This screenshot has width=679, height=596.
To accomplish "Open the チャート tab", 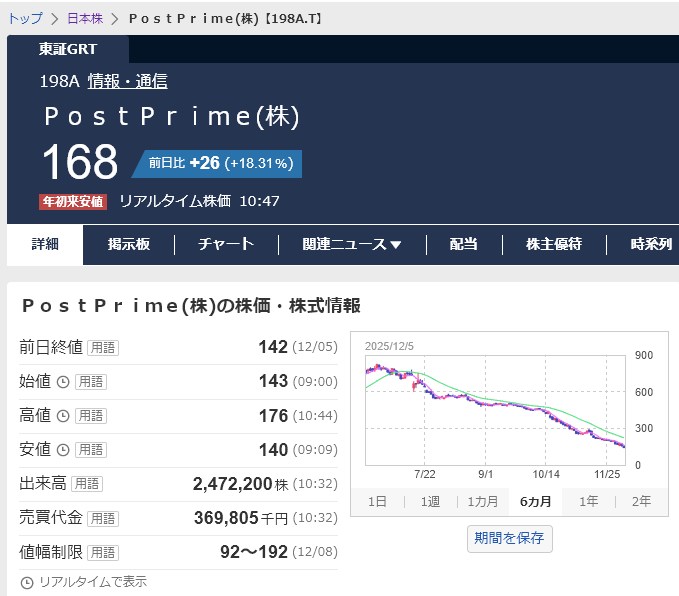I will pyautogui.click(x=226, y=244).
